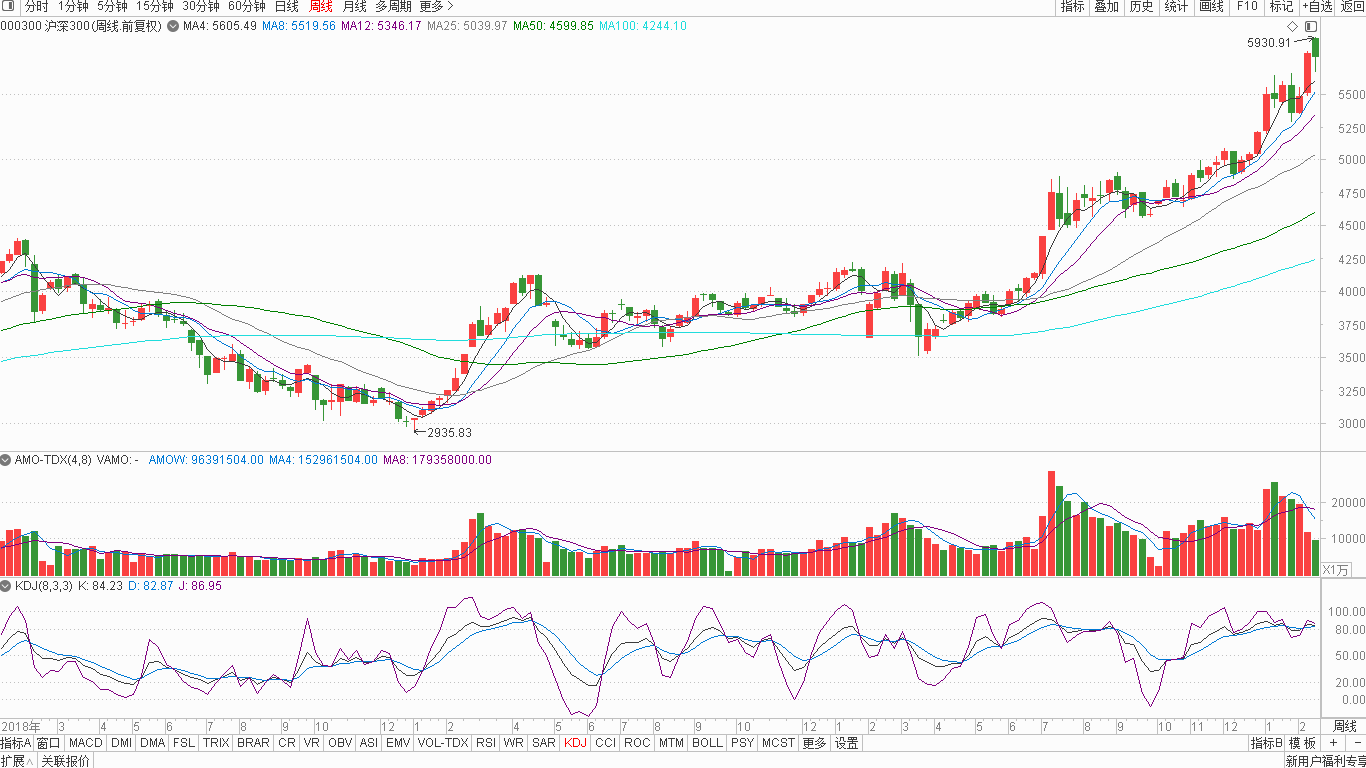The width and height of the screenshot is (1366, 768).
Task: Open 更多 indicators in bottom bar
Action: 814,743
